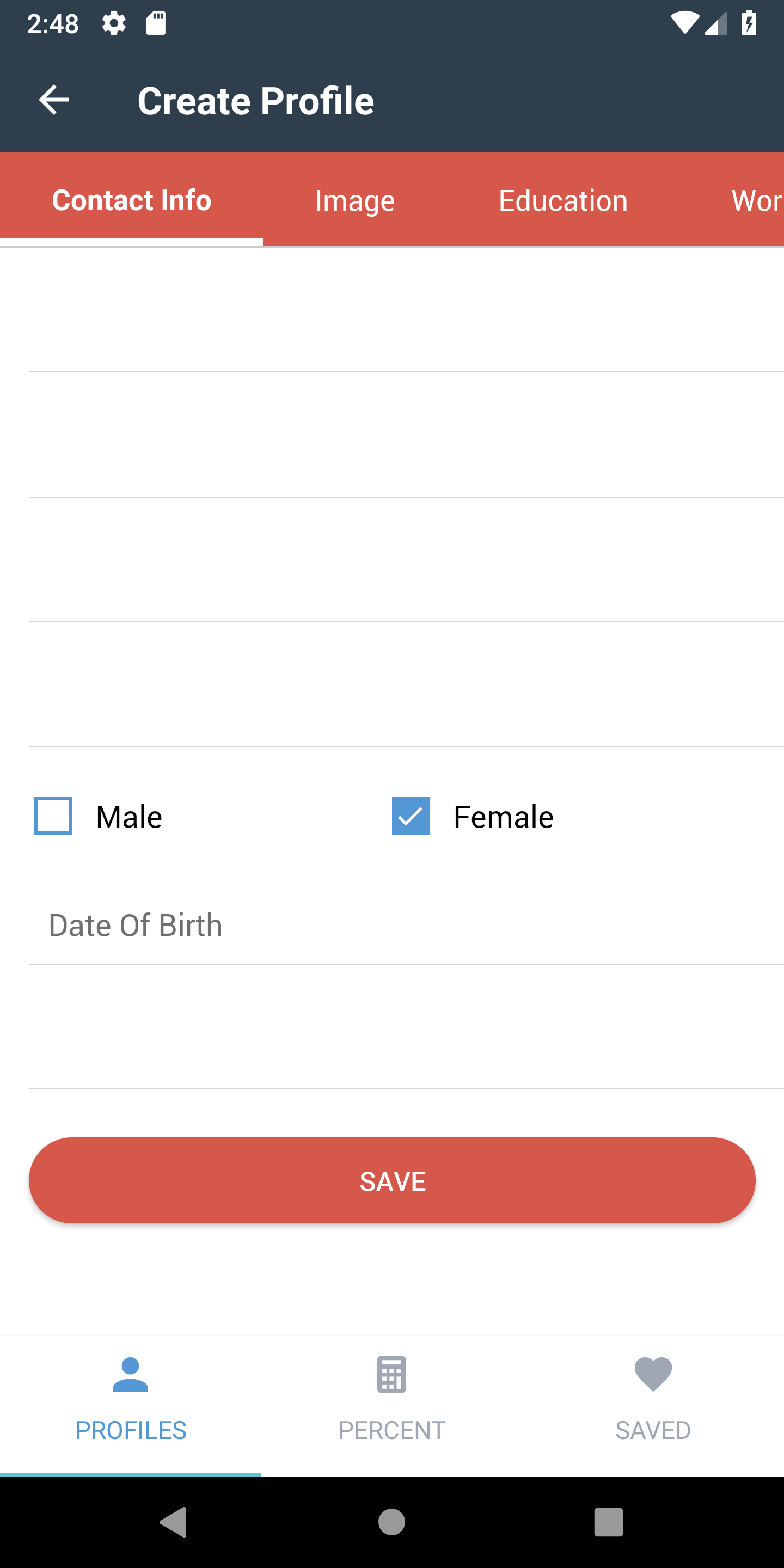Open the Profiles person icon
Image resolution: width=784 pixels, height=1568 pixels.
tap(130, 1374)
